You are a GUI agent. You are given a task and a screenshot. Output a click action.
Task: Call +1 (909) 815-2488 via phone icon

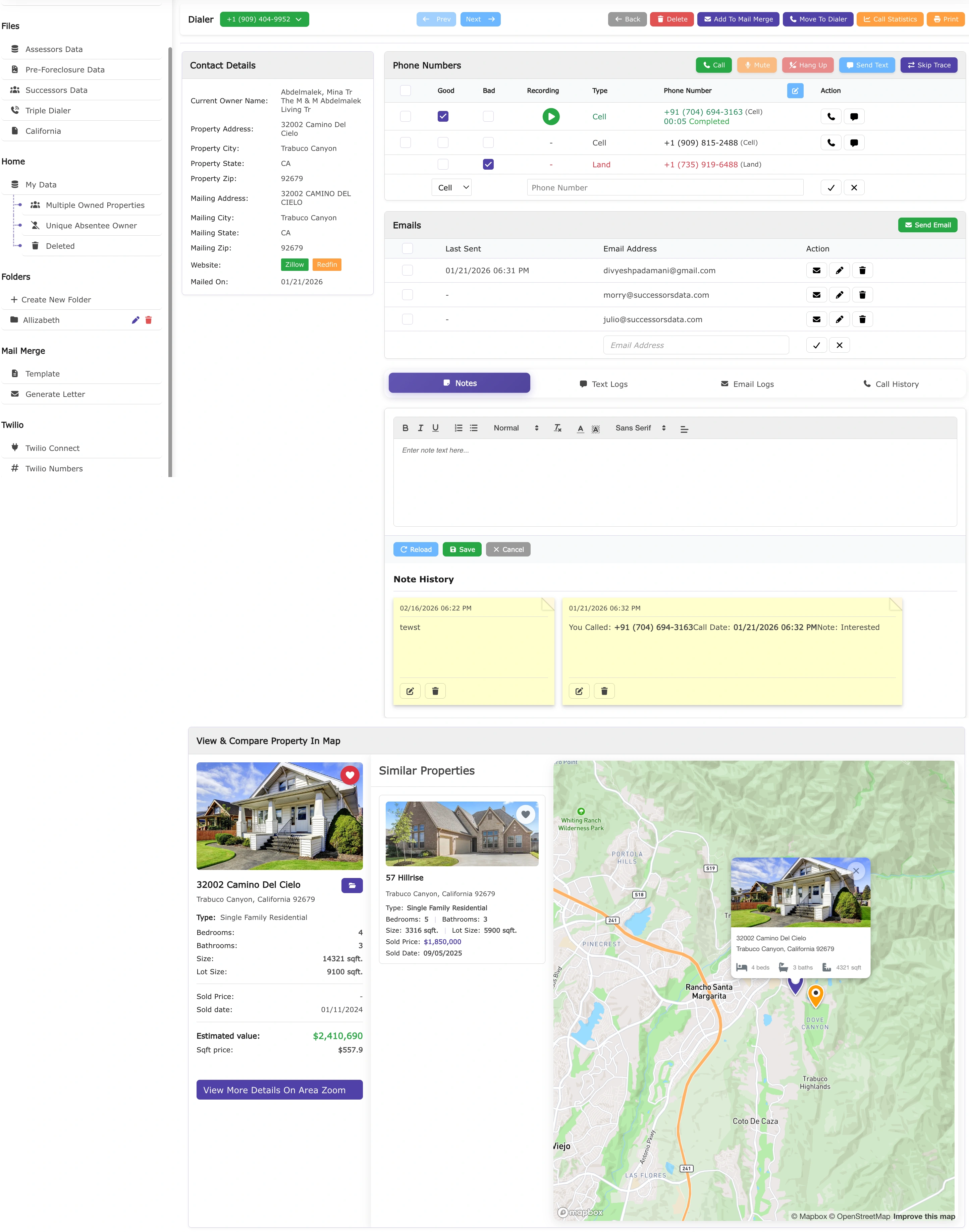[830, 142]
